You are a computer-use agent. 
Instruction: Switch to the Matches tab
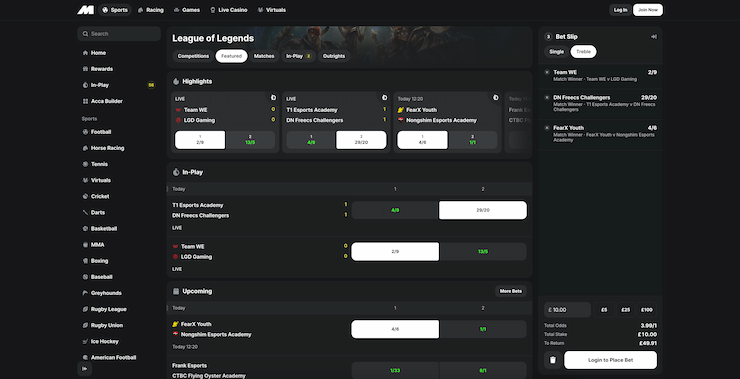coord(264,56)
